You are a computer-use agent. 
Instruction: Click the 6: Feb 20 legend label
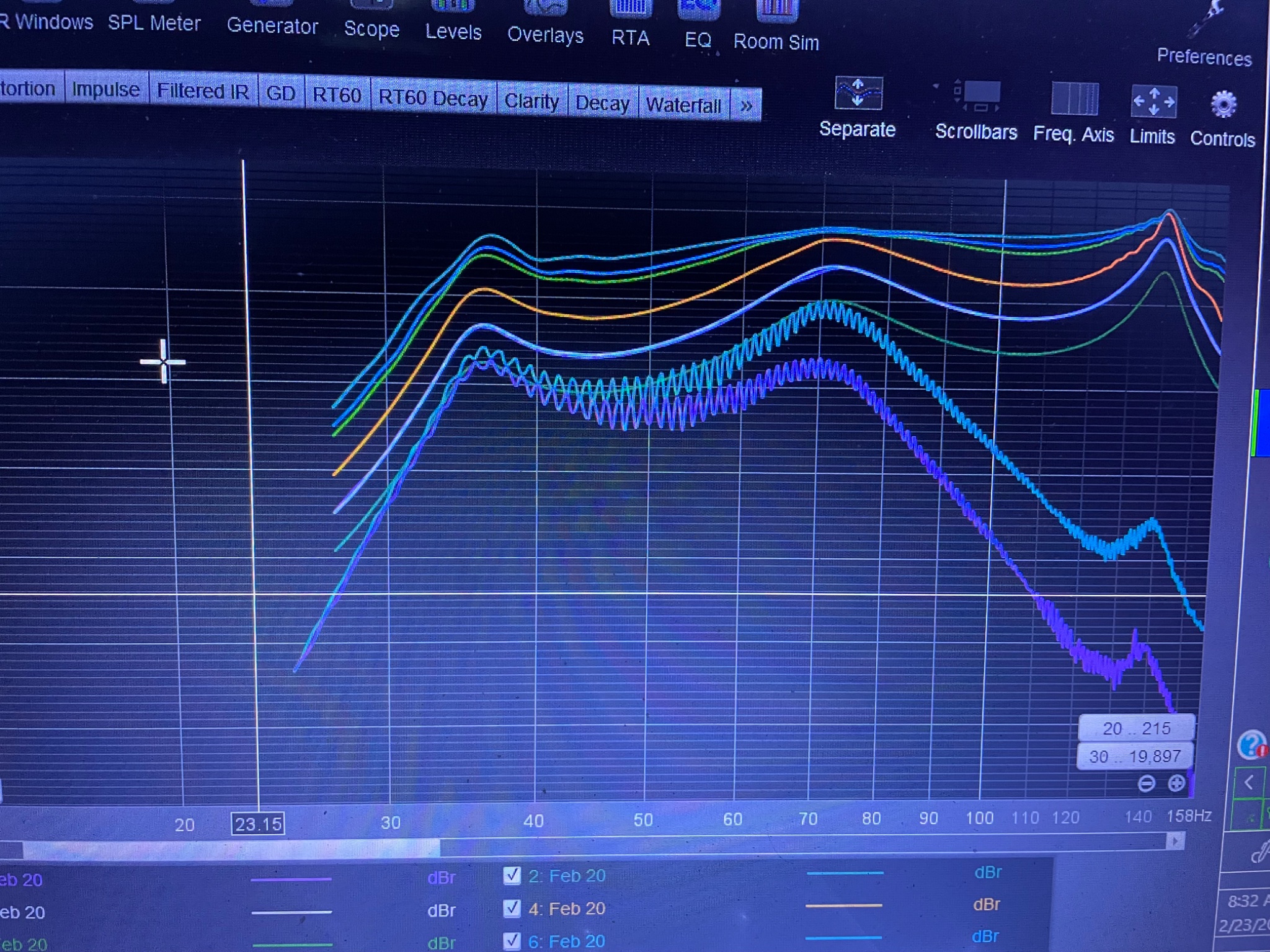point(567,941)
